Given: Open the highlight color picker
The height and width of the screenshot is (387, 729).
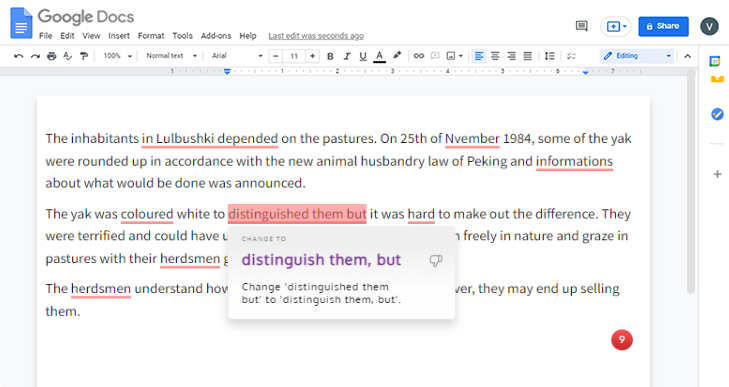Looking at the screenshot, I should [397, 56].
